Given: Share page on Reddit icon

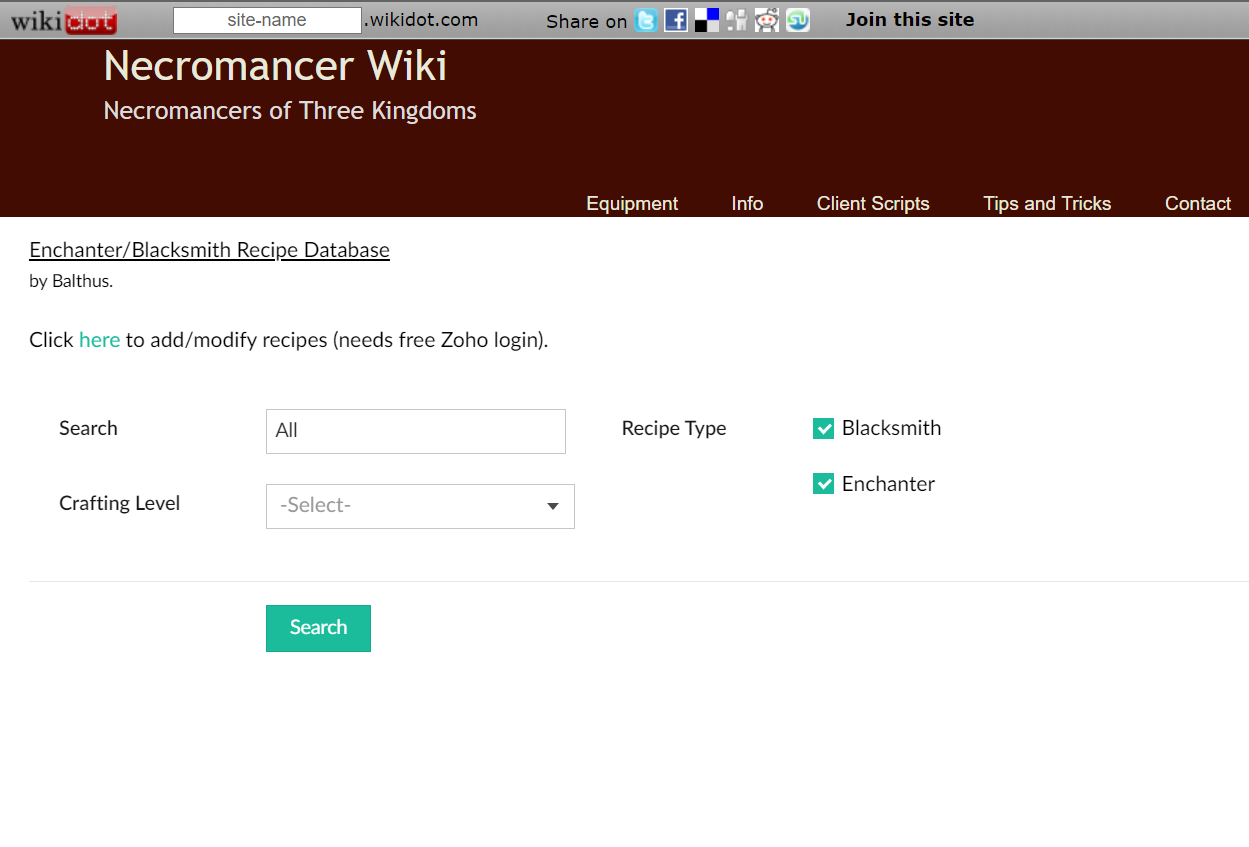Looking at the screenshot, I should coord(767,20).
